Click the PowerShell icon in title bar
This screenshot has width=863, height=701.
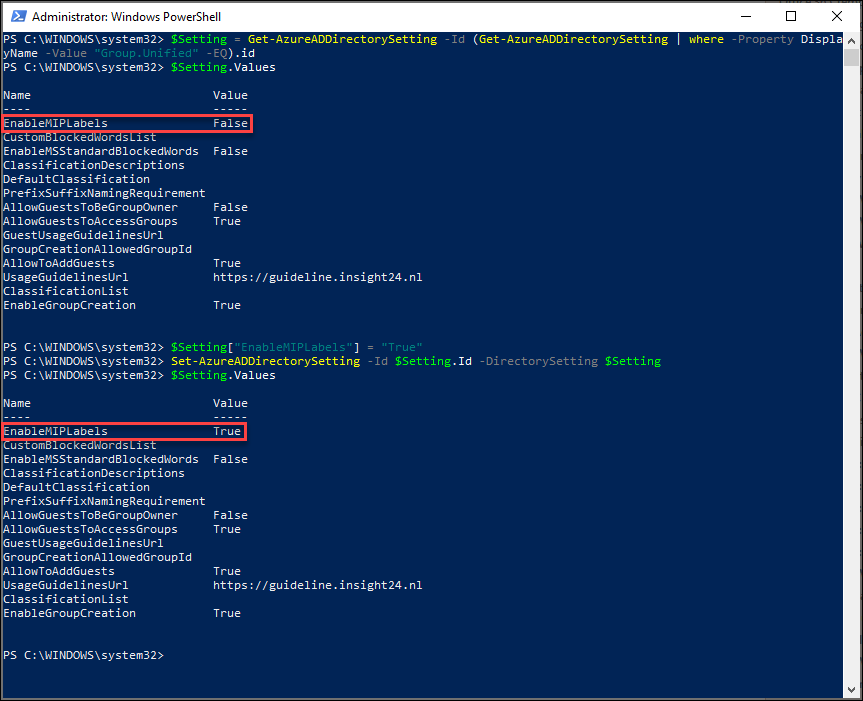[x=16, y=17]
